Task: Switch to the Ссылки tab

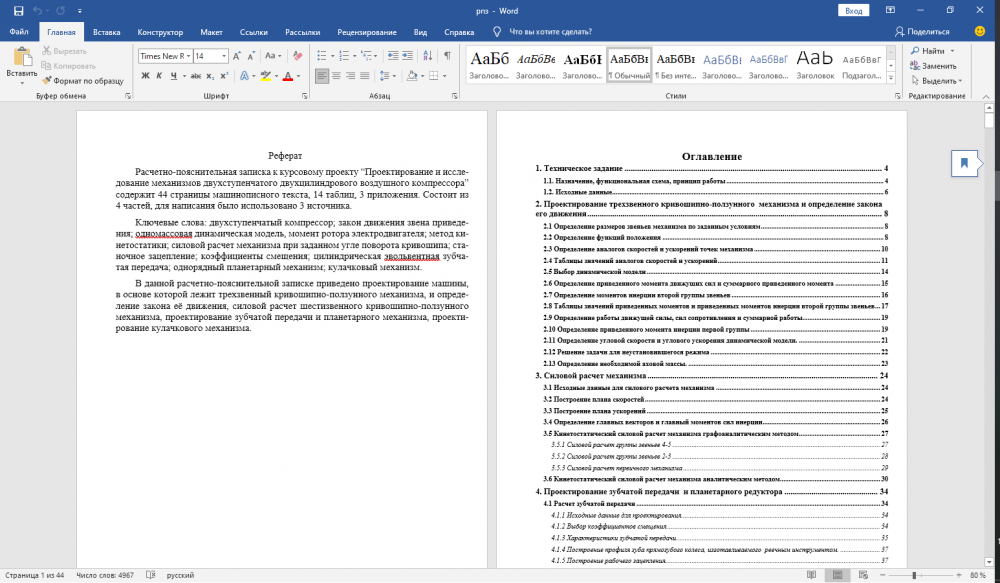Action: 254,32
